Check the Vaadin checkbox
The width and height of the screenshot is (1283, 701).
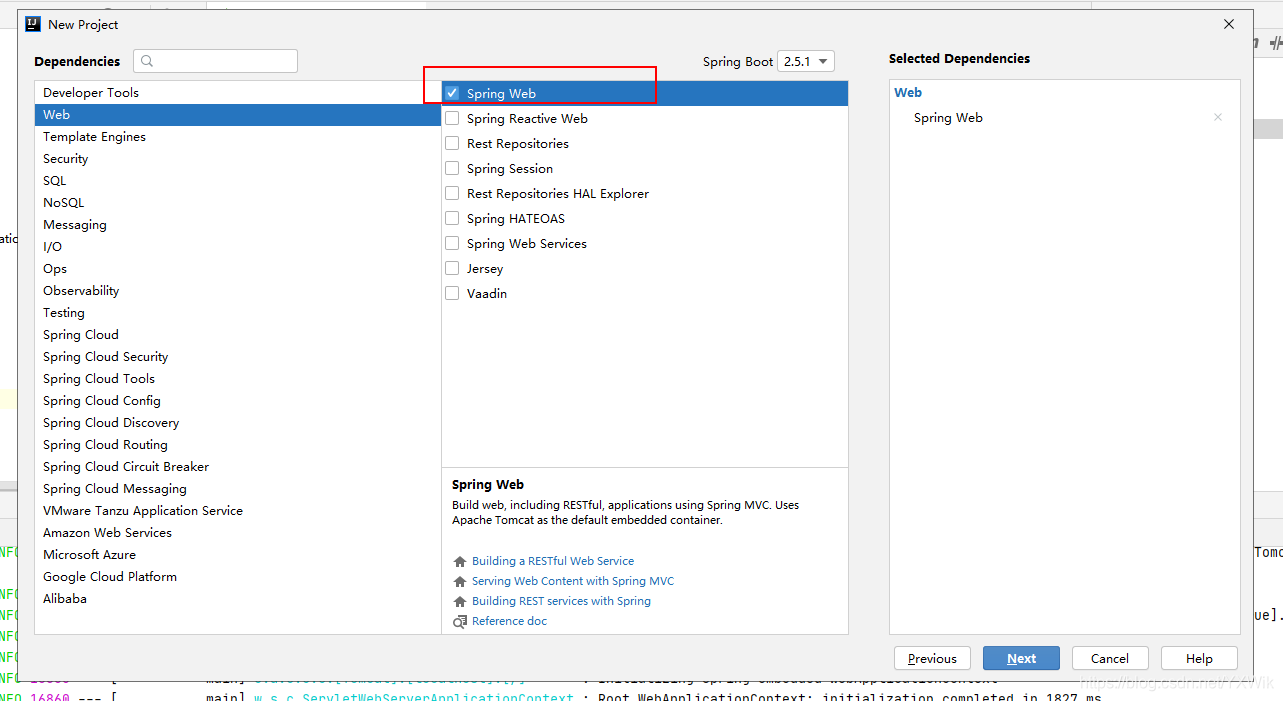452,293
